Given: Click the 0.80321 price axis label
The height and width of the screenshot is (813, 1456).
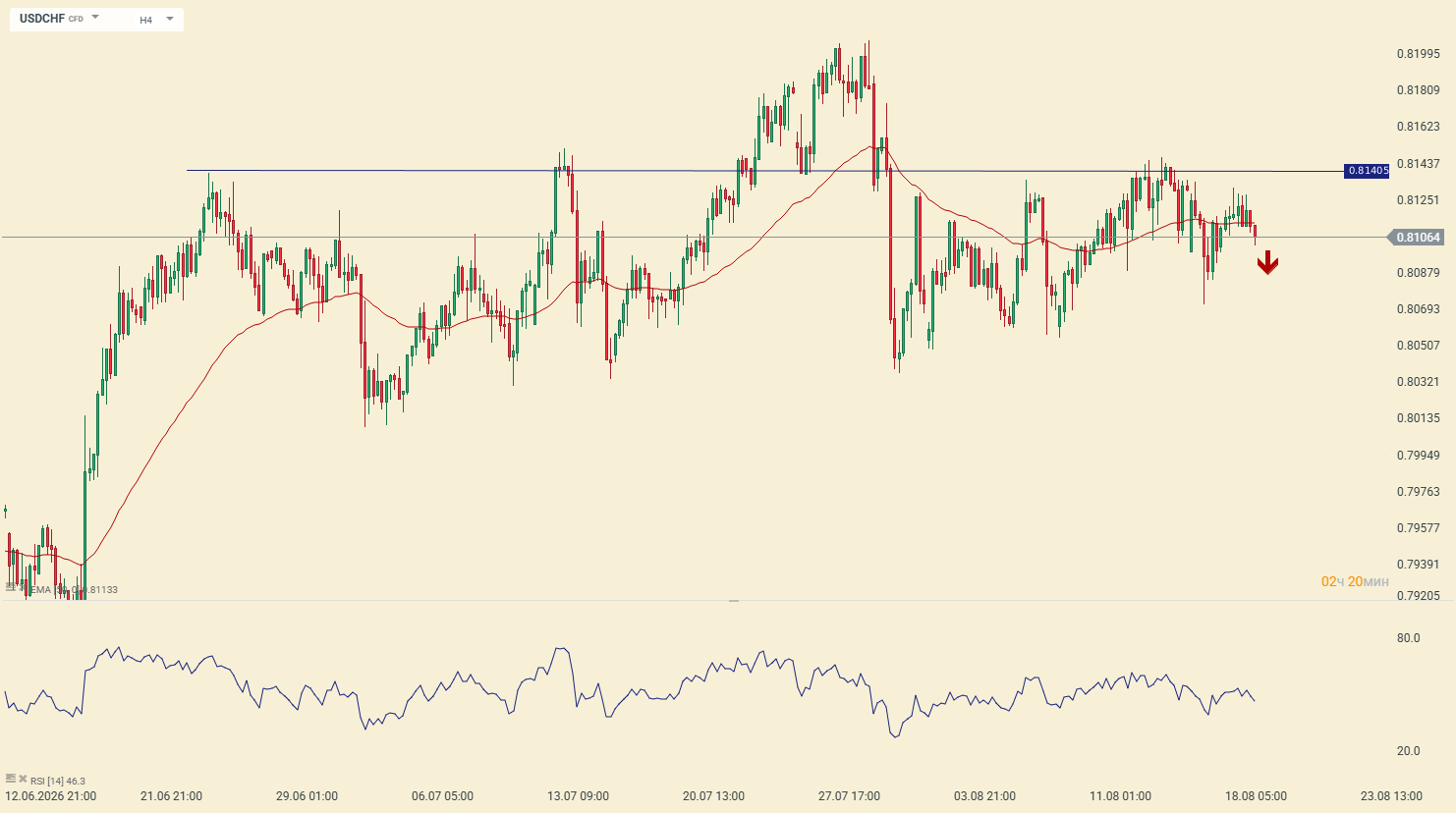Looking at the screenshot, I should (1419, 382).
